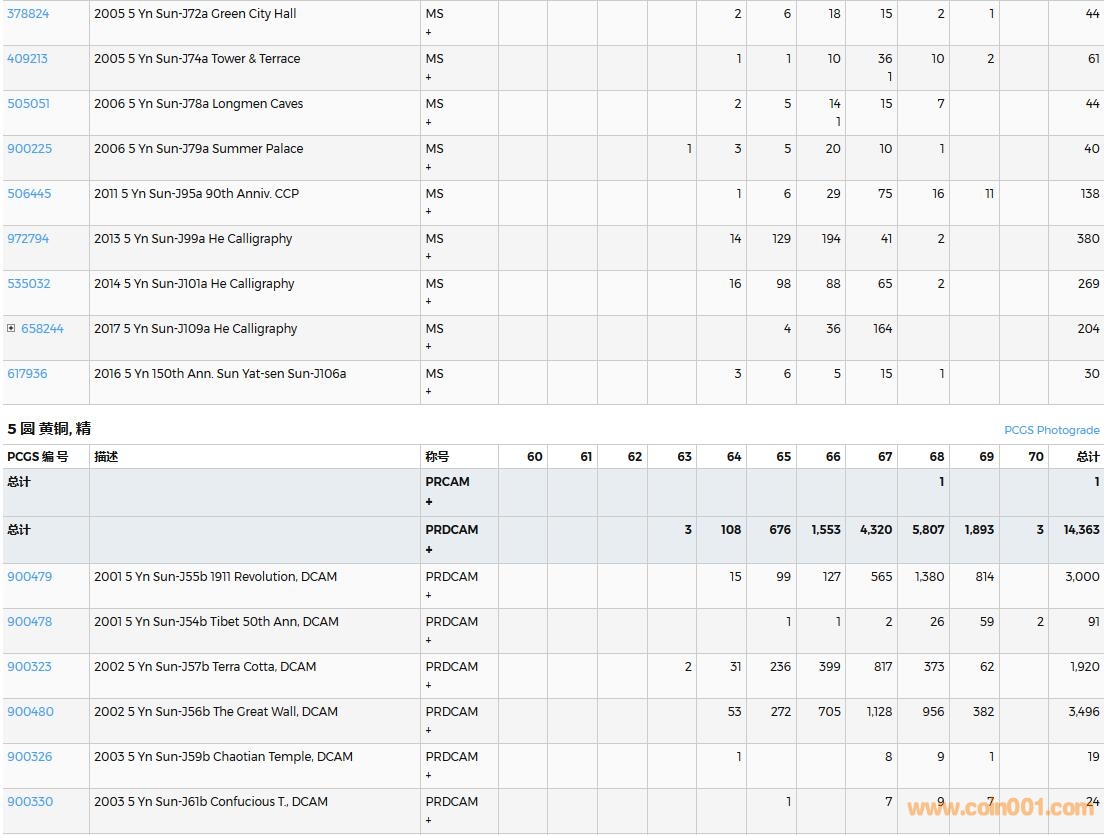The image size is (1107, 835).
Task: Open 900323 Terra Cotta DCAM entry
Action: point(29,667)
